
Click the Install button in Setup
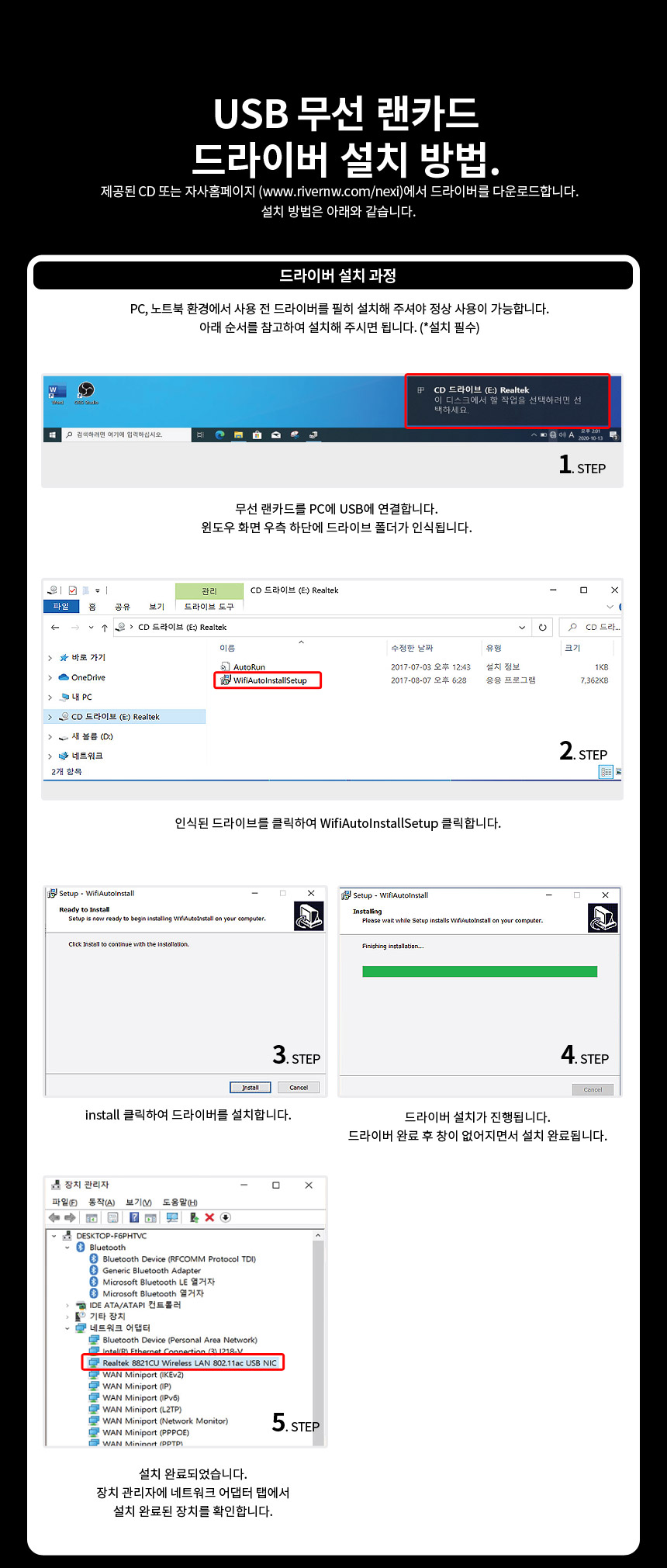coord(251,1087)
